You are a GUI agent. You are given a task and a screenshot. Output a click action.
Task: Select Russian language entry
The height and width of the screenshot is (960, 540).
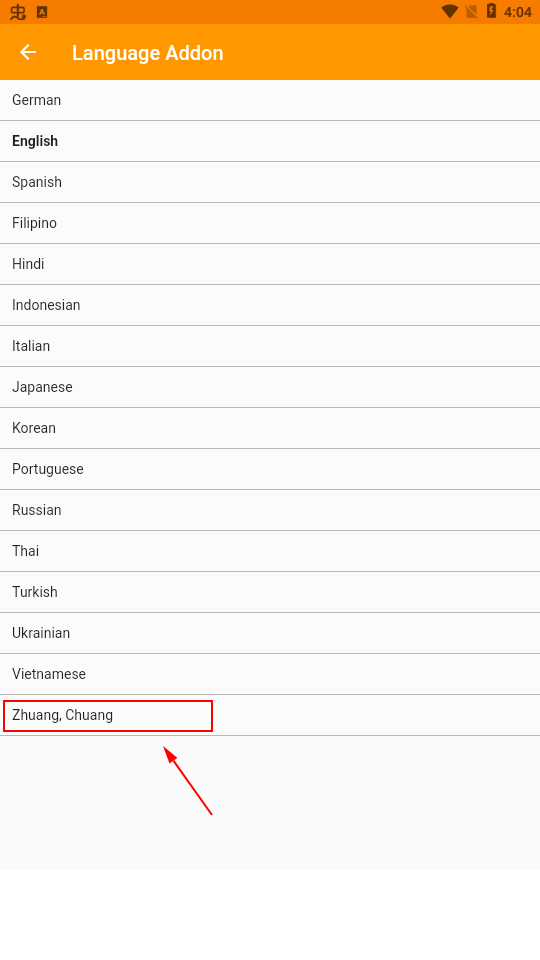[x=270, y=511]
